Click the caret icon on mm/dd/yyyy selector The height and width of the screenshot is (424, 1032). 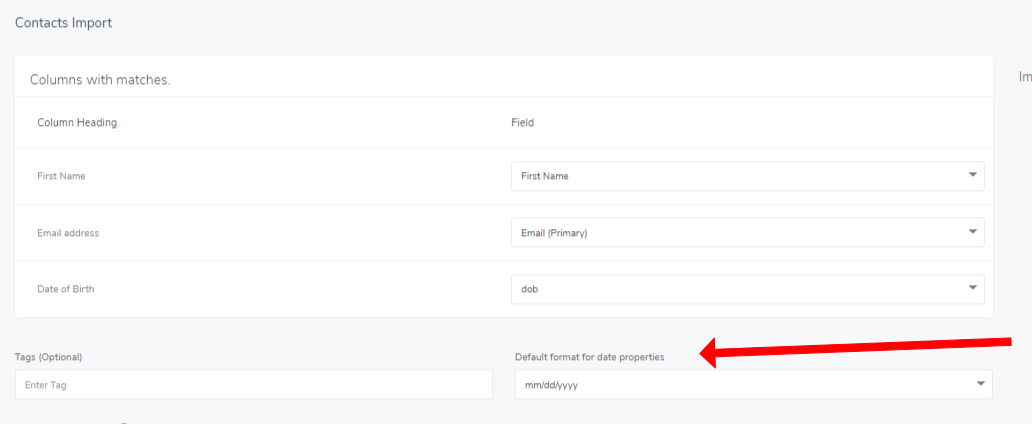[981, 383]
